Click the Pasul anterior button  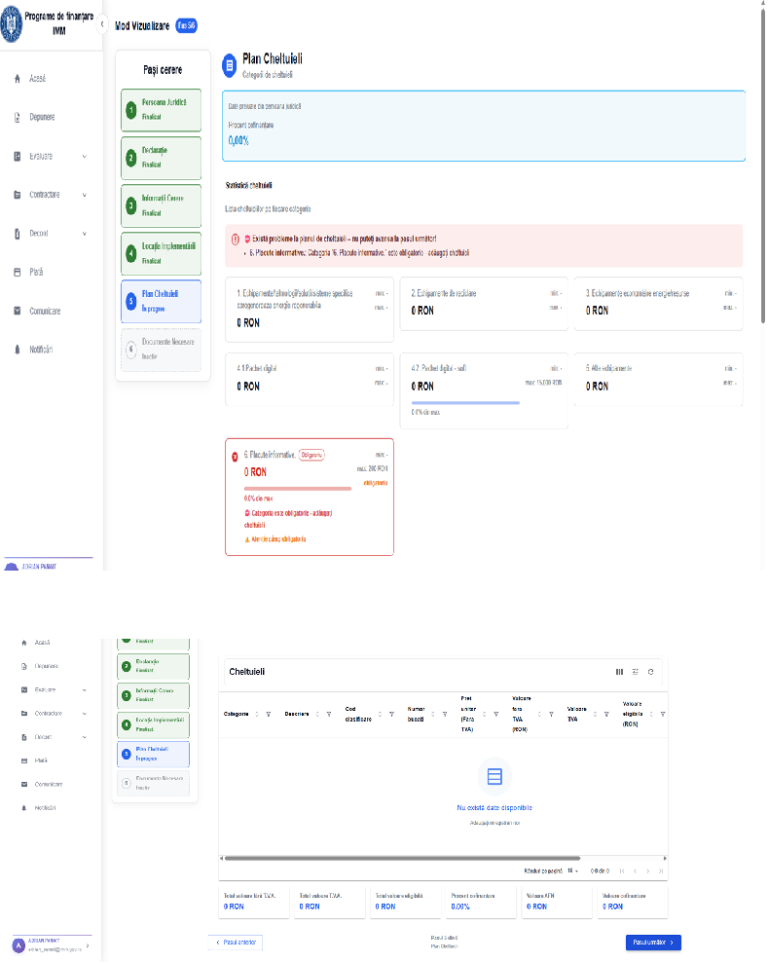236,942
